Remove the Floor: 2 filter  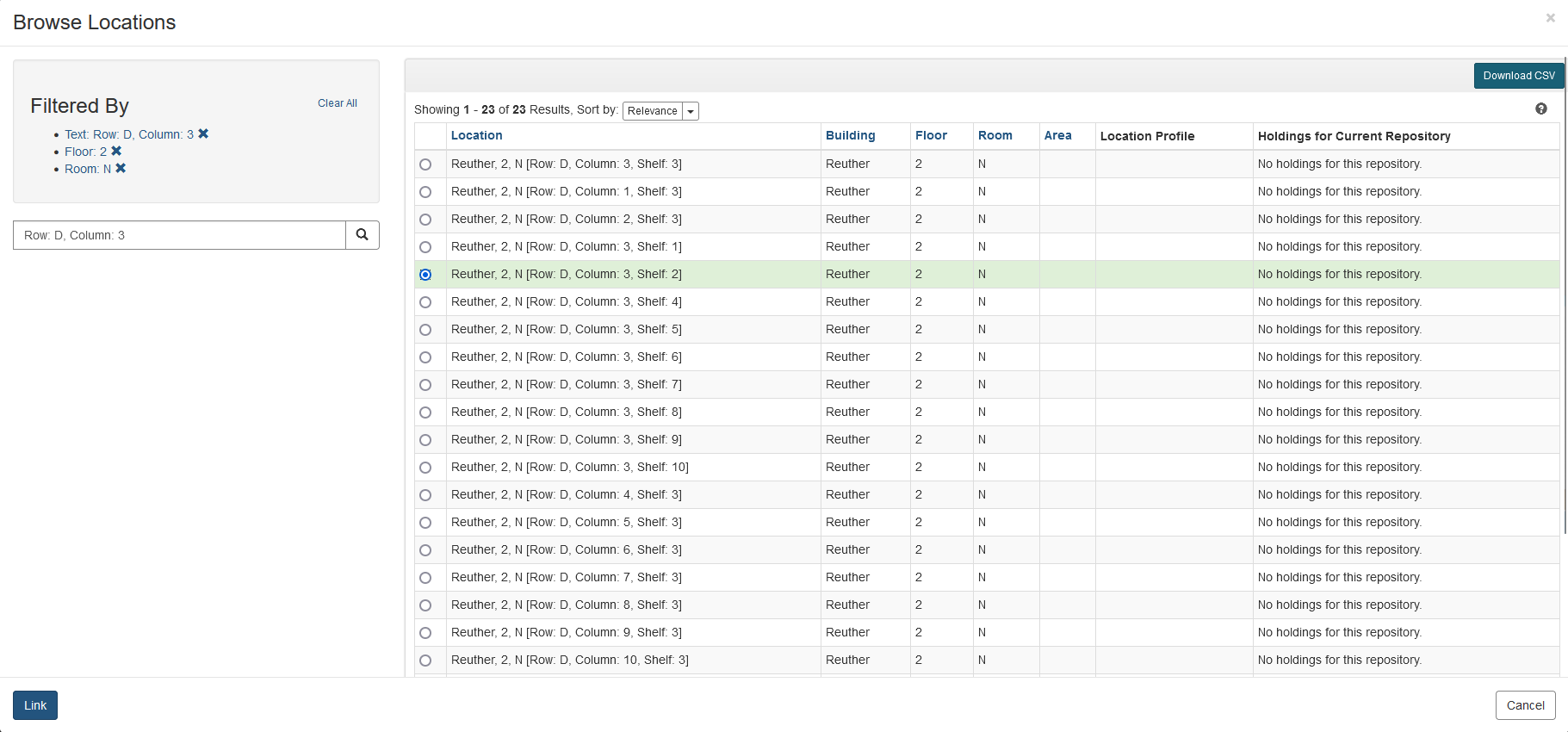(116, 152)
